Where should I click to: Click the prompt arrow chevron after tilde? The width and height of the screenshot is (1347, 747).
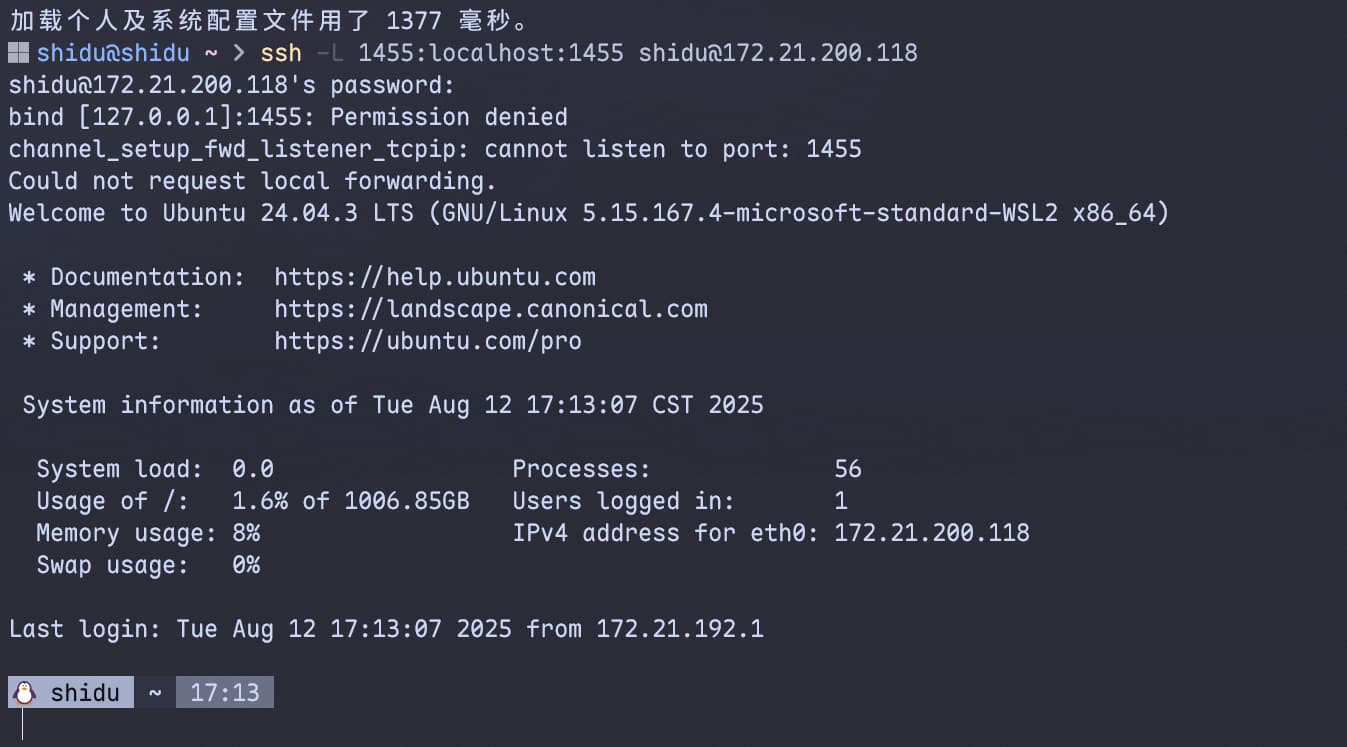click(238, 53)
